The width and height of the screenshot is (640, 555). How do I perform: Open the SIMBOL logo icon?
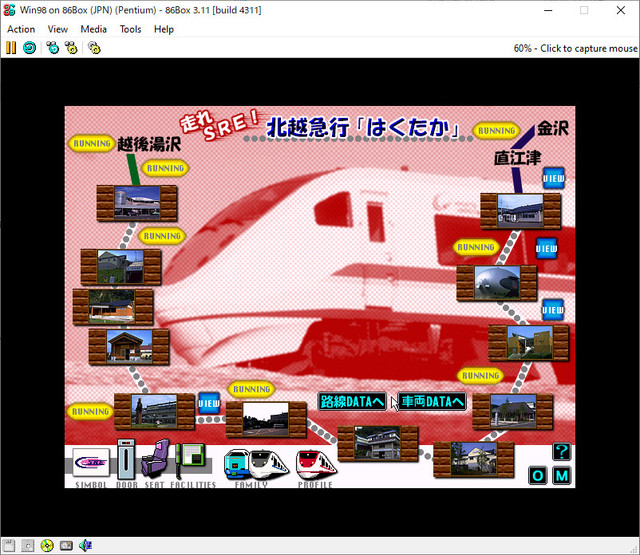[91, 463]
